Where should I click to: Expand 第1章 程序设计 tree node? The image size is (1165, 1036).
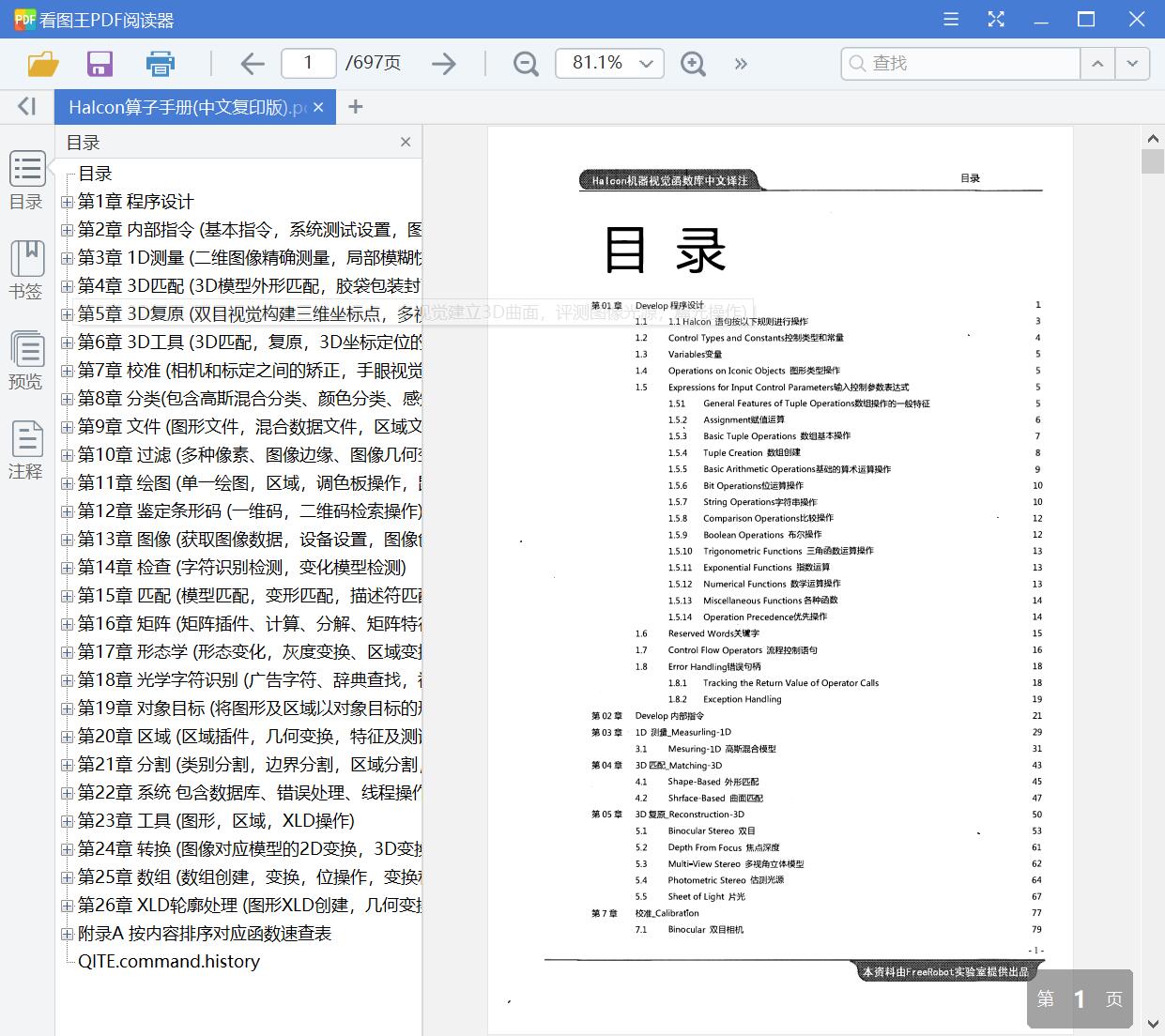click(x=67, y=202)
